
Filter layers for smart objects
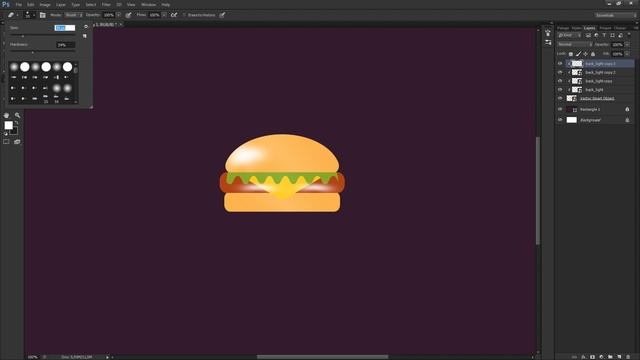click(x=620, y=36)
